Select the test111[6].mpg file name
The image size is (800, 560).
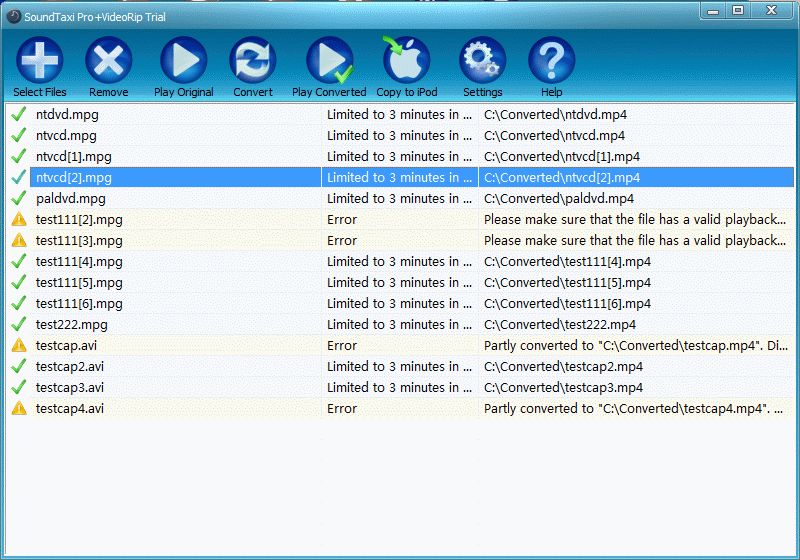coord(79,303)
